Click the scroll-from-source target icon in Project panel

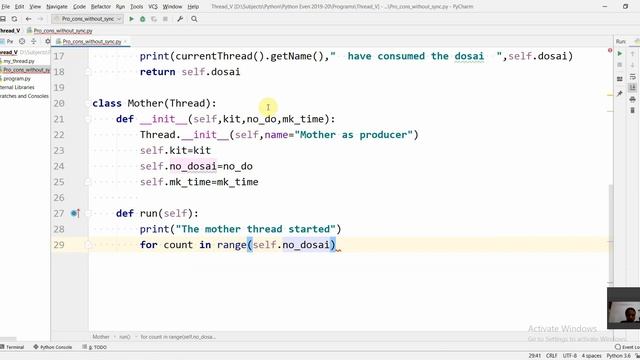click(x=22, y=41)
